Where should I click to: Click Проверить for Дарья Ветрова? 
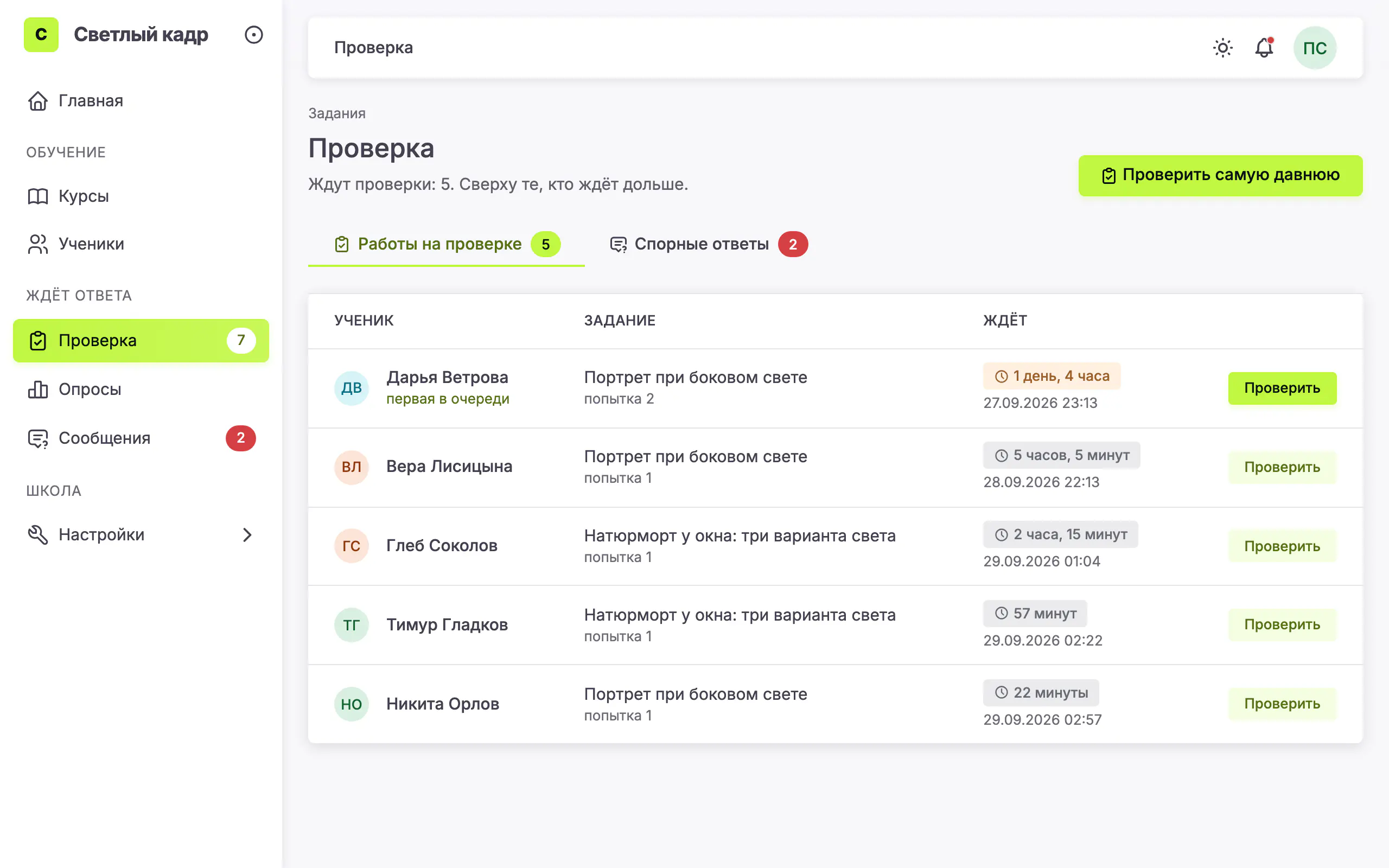pos(1282,388)
